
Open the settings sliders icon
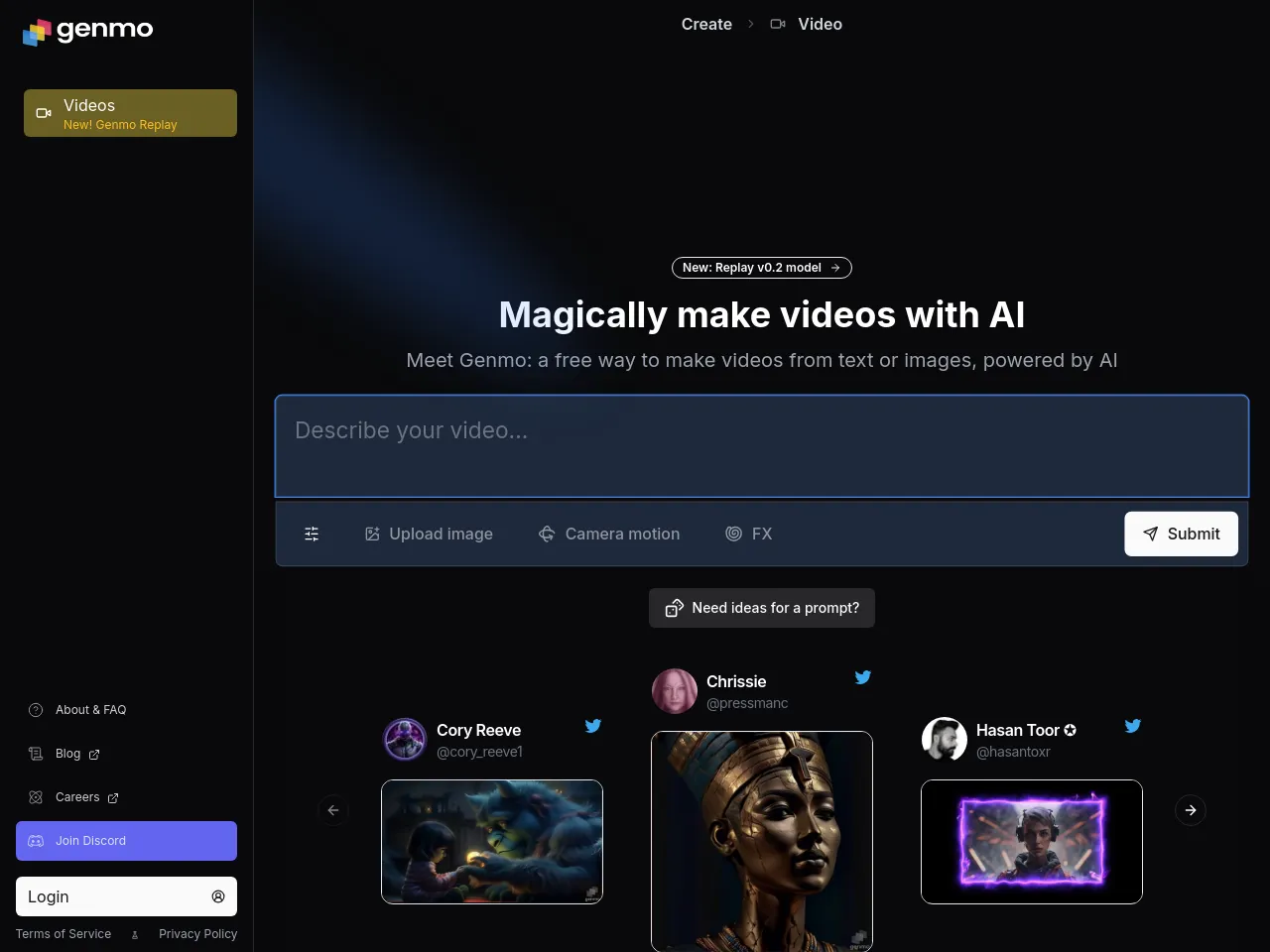pos(312,534)
